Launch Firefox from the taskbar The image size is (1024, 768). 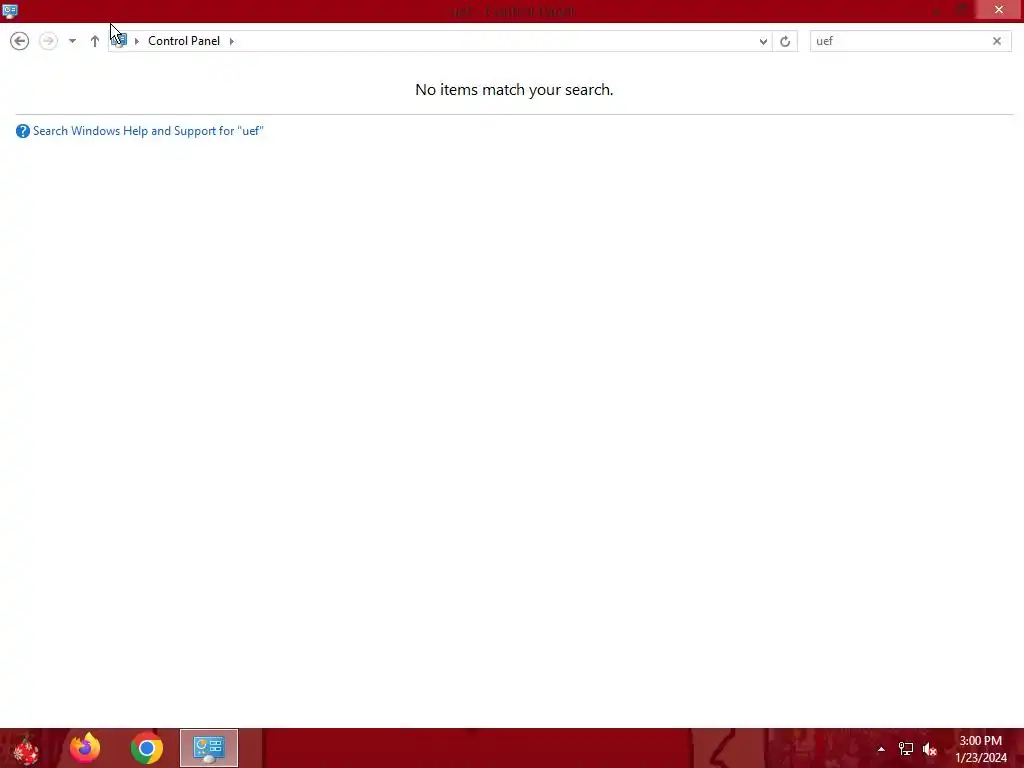[x=85, y=748]
